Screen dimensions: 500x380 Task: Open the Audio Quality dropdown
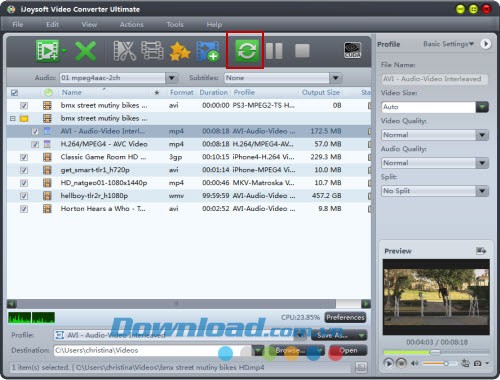[x=482, y=163]
